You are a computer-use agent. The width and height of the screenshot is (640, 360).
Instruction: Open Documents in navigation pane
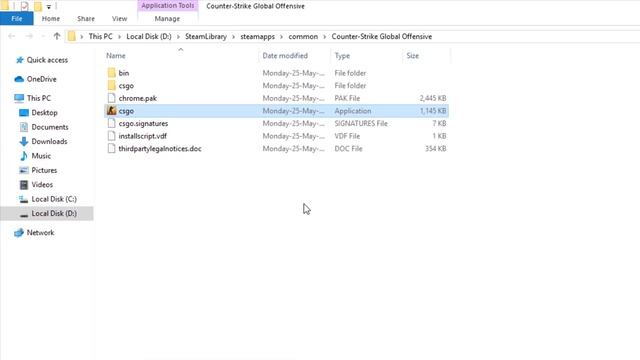coord(49,127)
